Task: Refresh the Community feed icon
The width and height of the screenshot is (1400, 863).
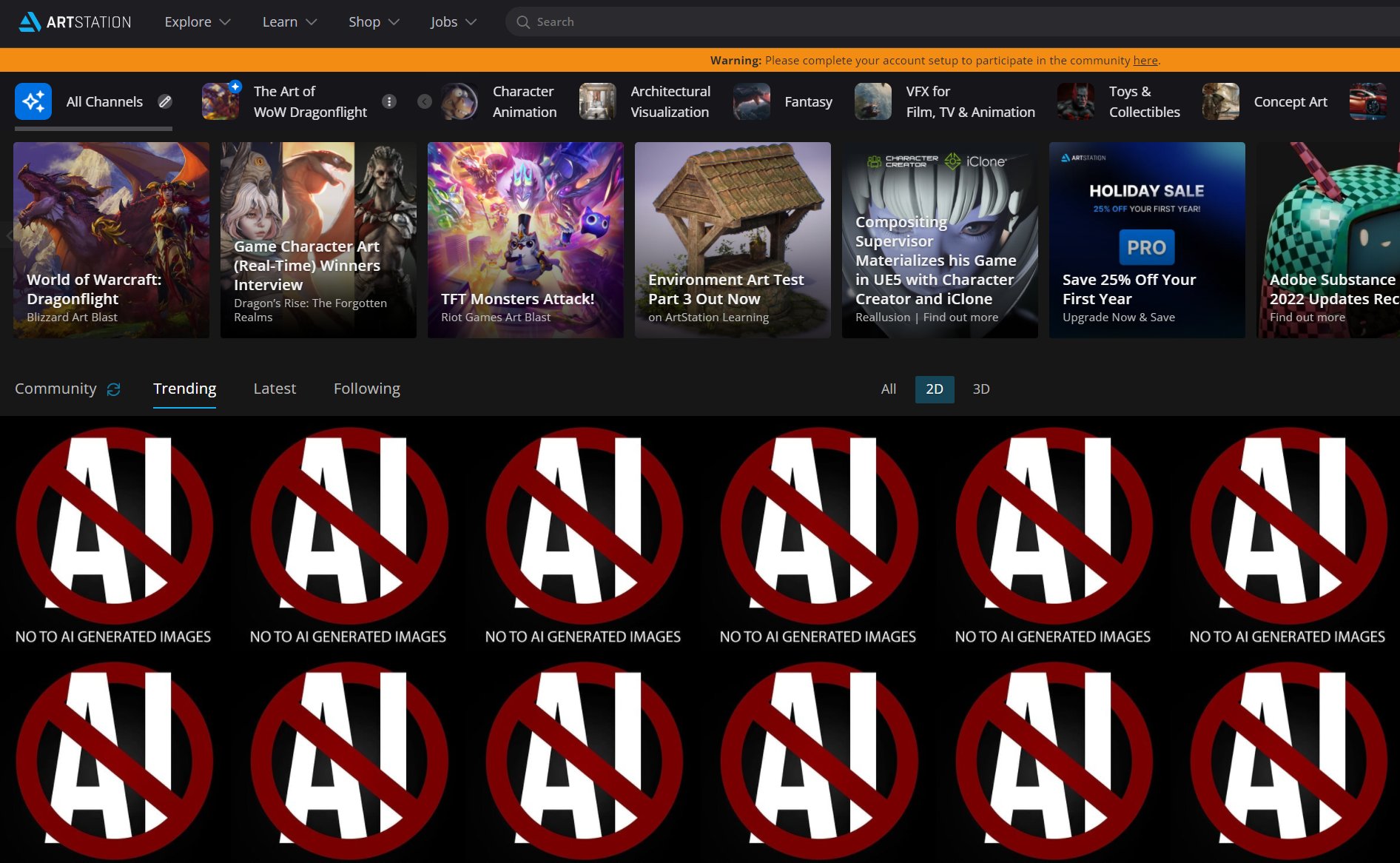Action: (x=113, y=389)
